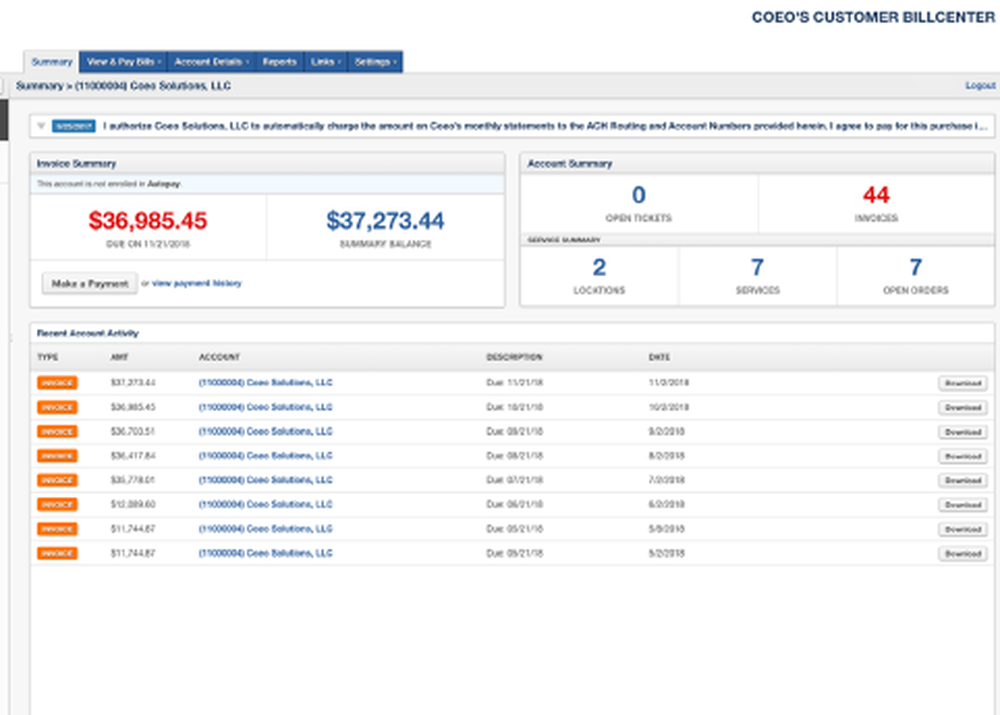Click the Due 06/21/18 description
1000x715 pixels.
[515, 504]
